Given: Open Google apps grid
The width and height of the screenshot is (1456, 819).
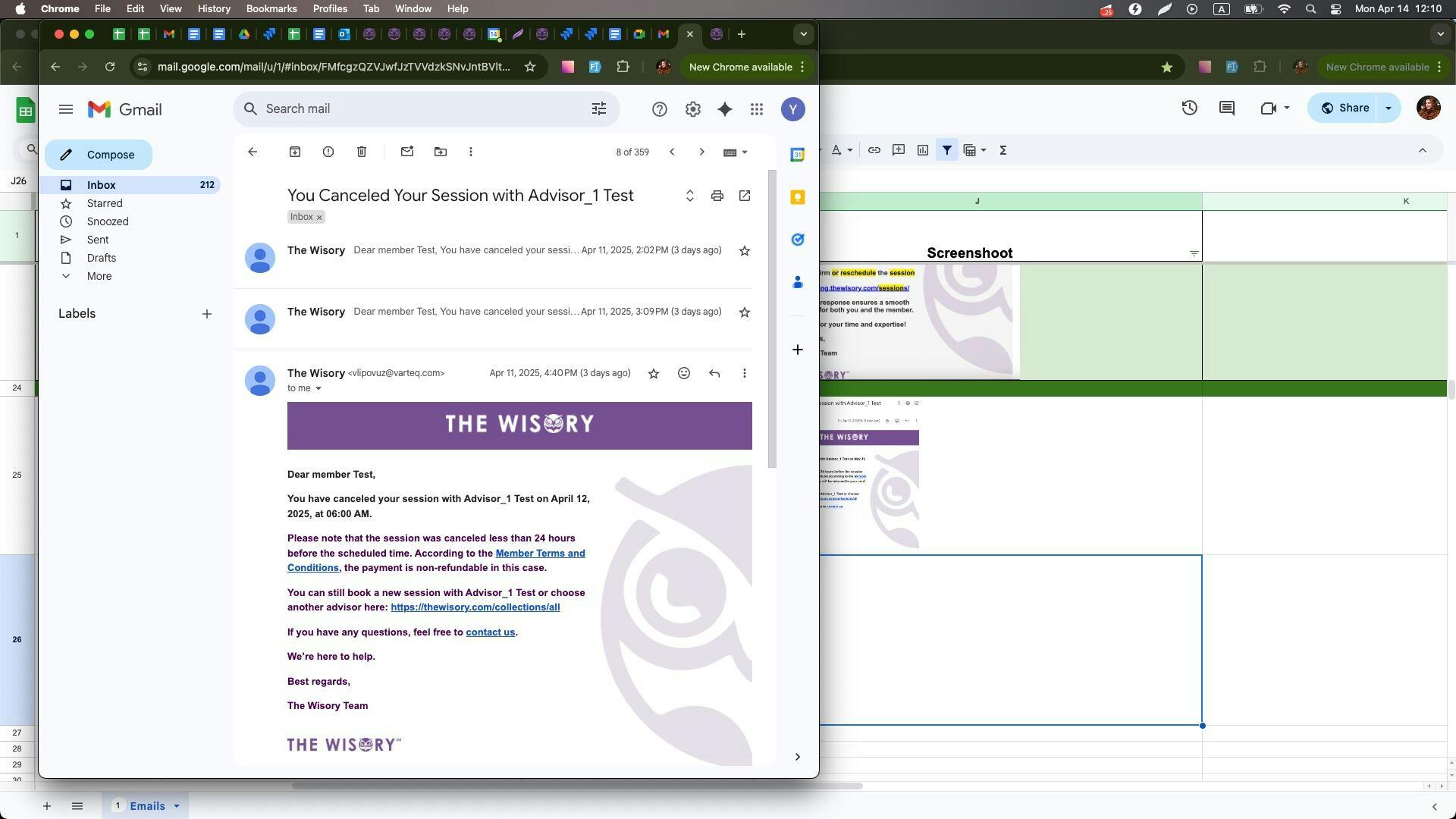Looking at the screenshot, I should (x=757, y=109).
